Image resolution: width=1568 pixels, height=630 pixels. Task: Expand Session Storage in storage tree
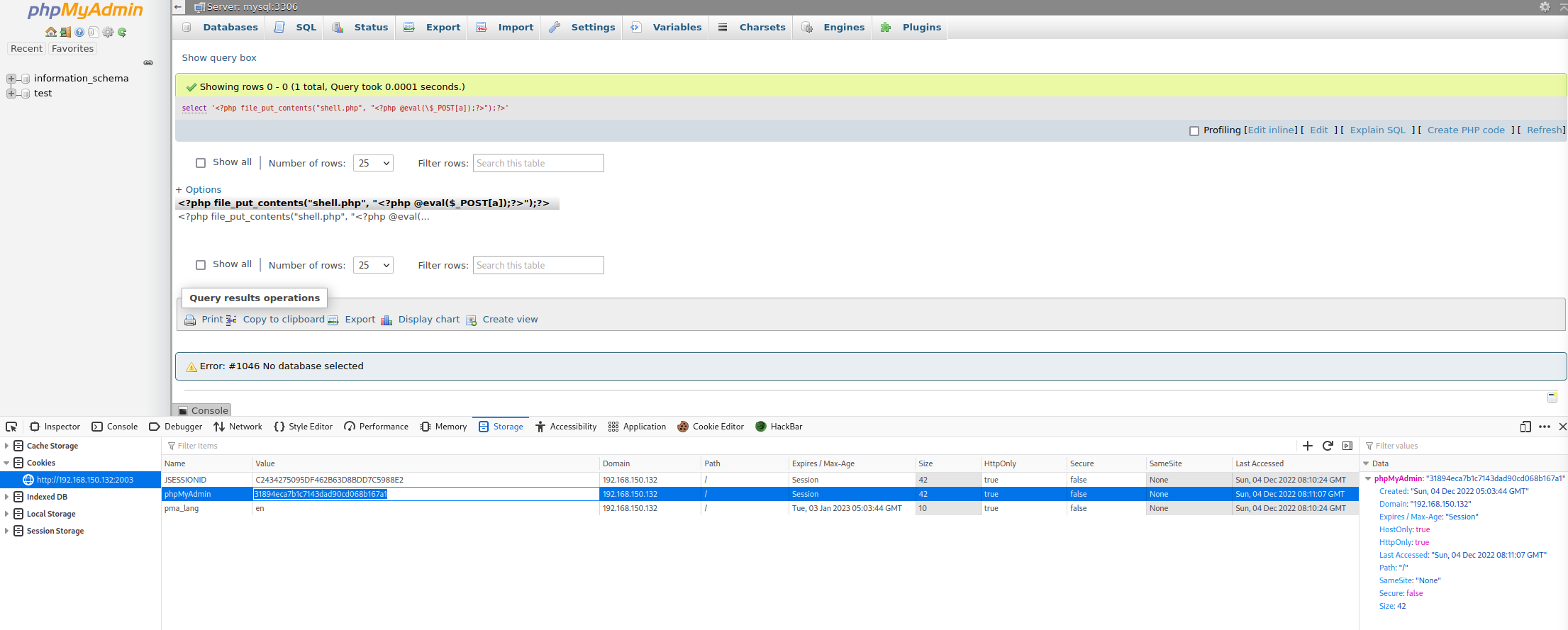point(6,531)
